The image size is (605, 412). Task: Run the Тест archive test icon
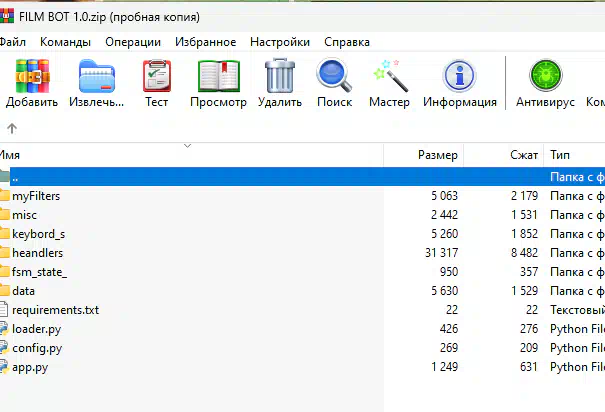coord(157,76)
